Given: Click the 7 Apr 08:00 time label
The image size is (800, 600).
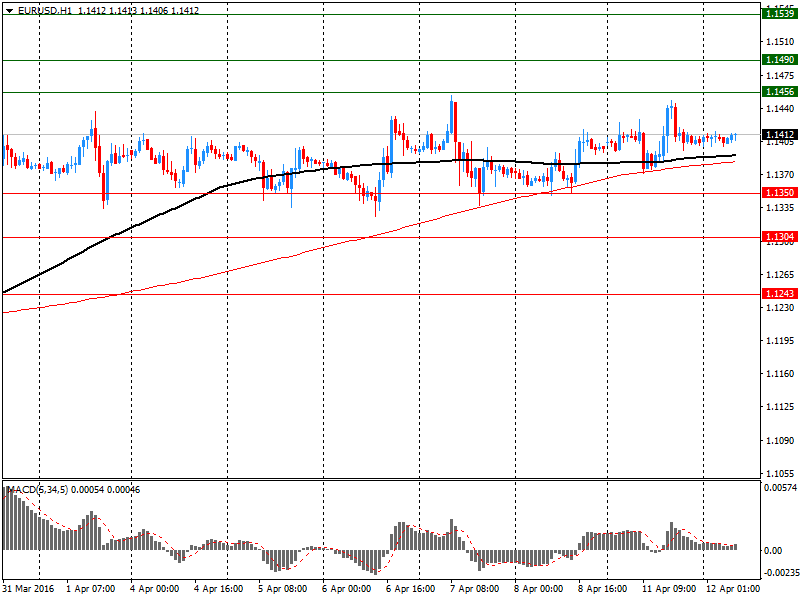Looking at the screenshot, I should point(474,589).
